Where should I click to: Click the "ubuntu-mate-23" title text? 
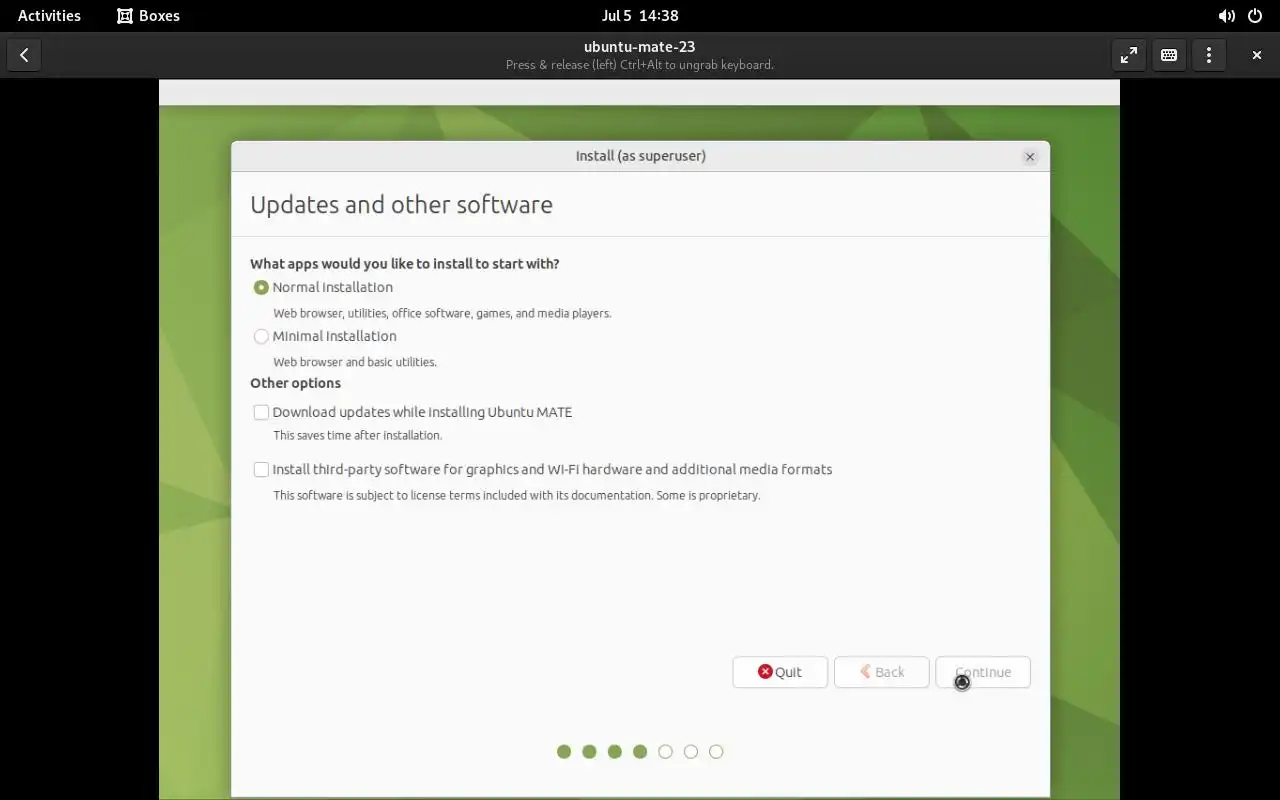(640, 47)
